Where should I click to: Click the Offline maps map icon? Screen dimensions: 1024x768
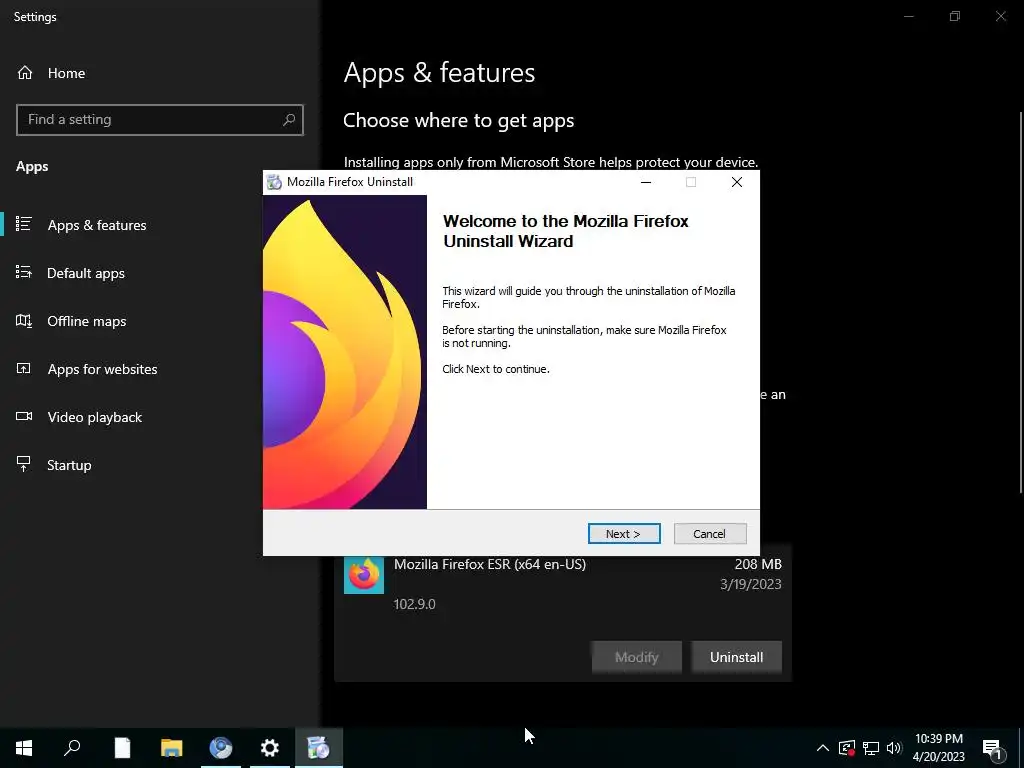(x=24, y=320)
